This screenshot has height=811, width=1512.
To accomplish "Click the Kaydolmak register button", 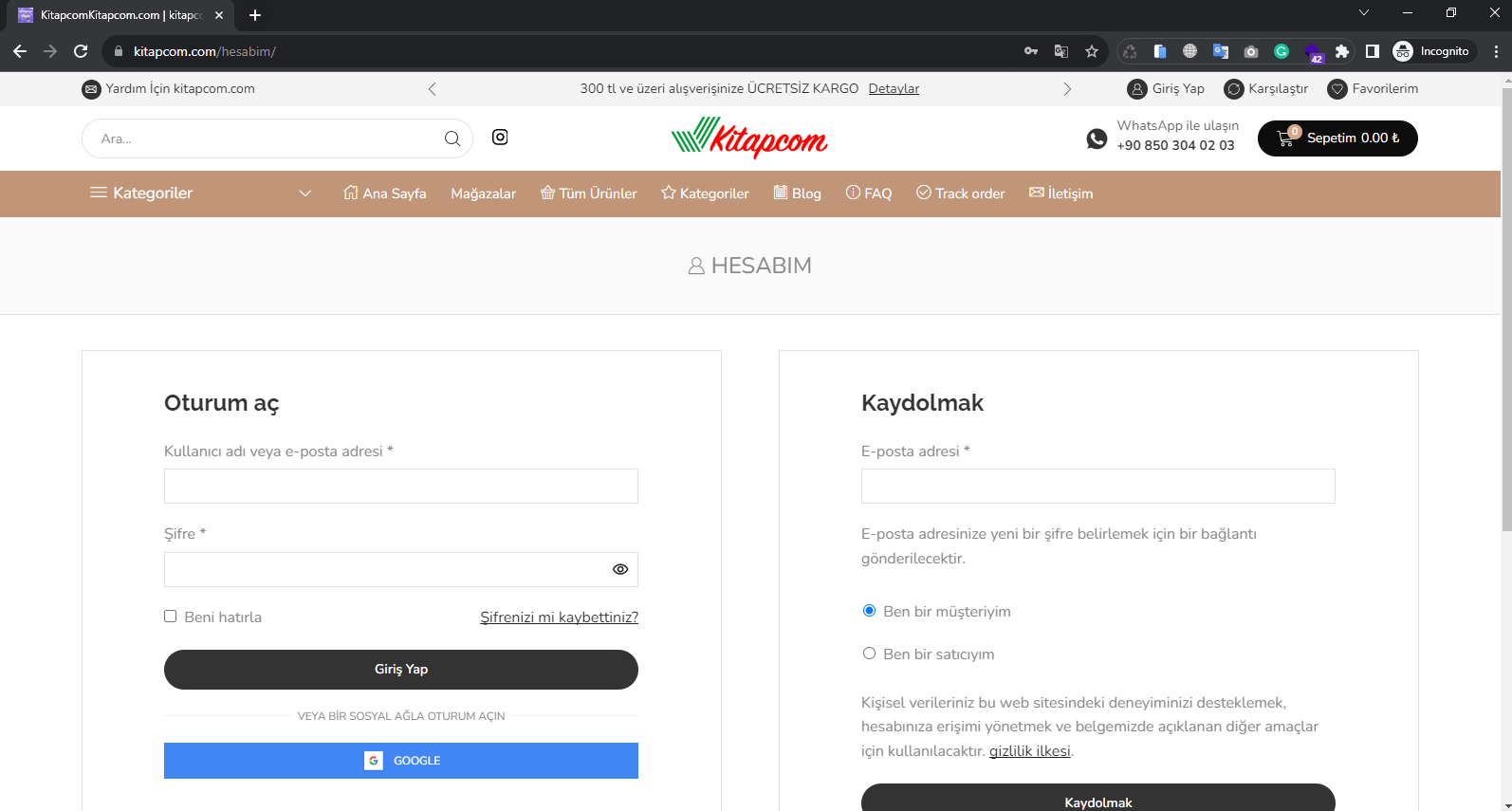I will point(1098,798).
